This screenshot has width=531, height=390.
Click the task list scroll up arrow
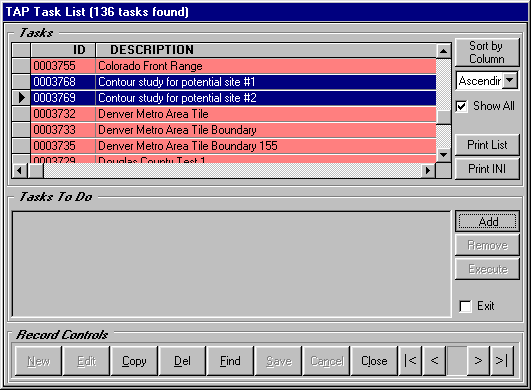443,51
